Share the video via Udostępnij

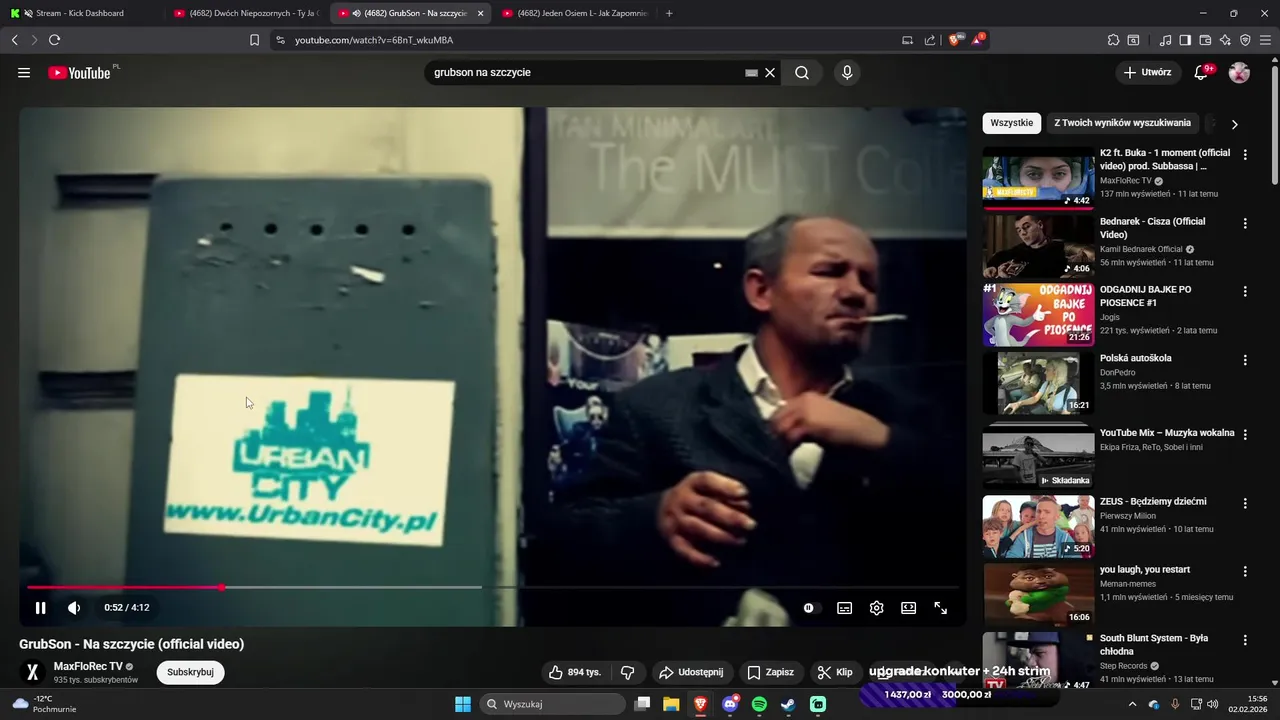point(691,672)
